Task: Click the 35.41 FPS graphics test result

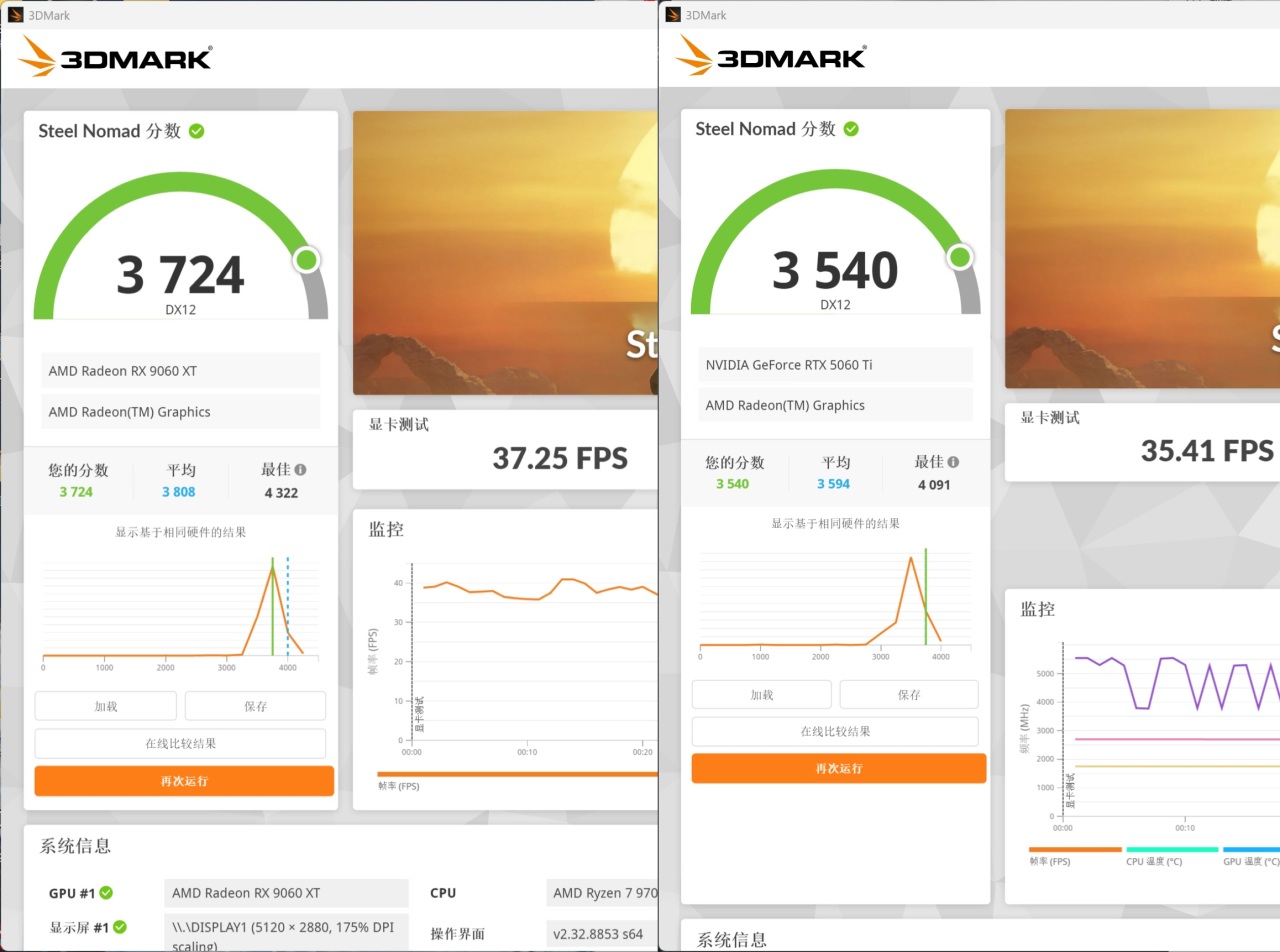Action: click(x=1208, y=451)
